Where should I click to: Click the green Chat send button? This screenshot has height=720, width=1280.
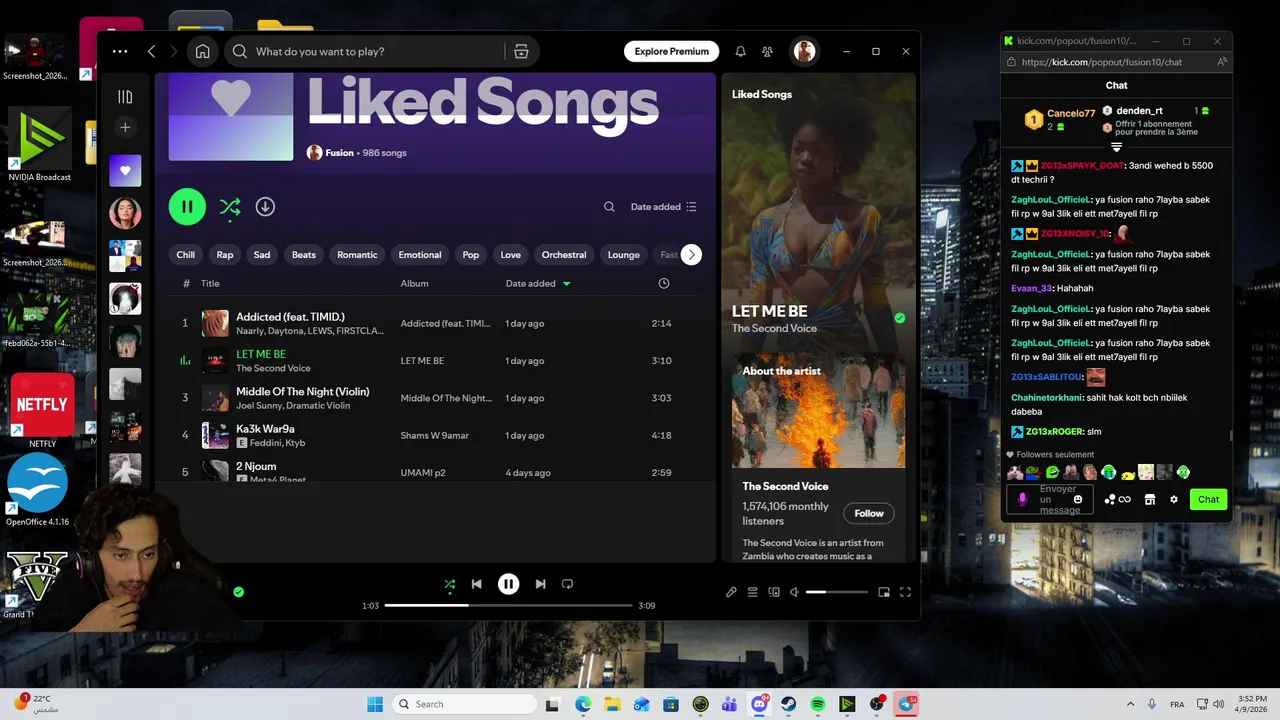click(x=1209, y=499)
